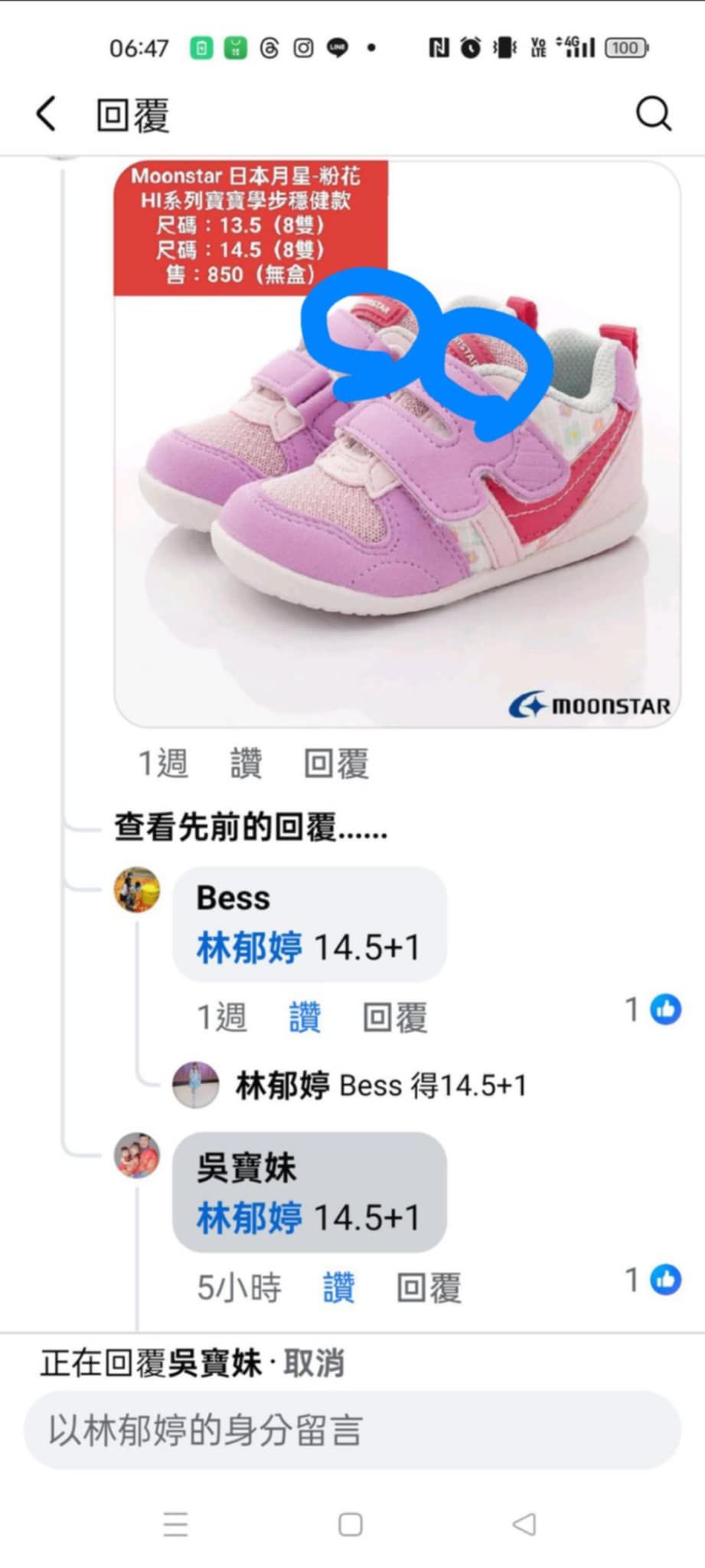Open the Moonstar pink shoe image
The height and width of the screenshot is (1568, 705).
click(397, 443)
